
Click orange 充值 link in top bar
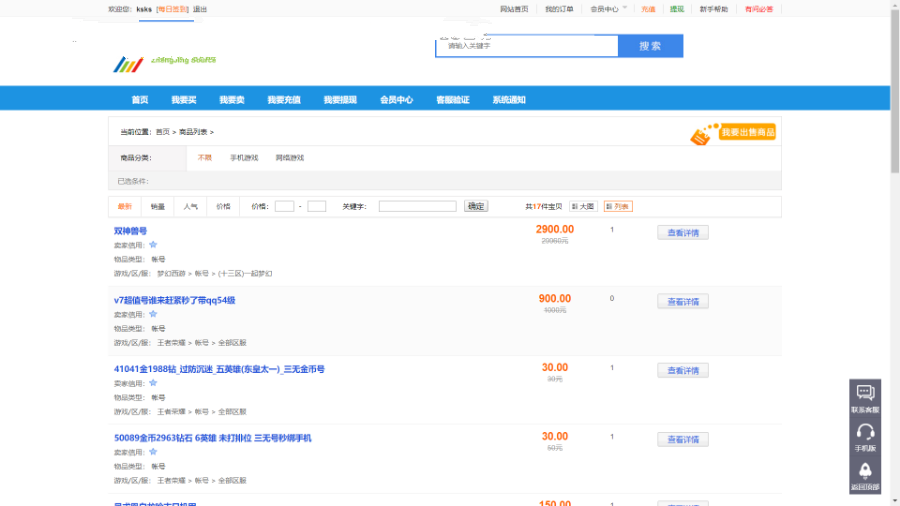click(x=648, y=9)
